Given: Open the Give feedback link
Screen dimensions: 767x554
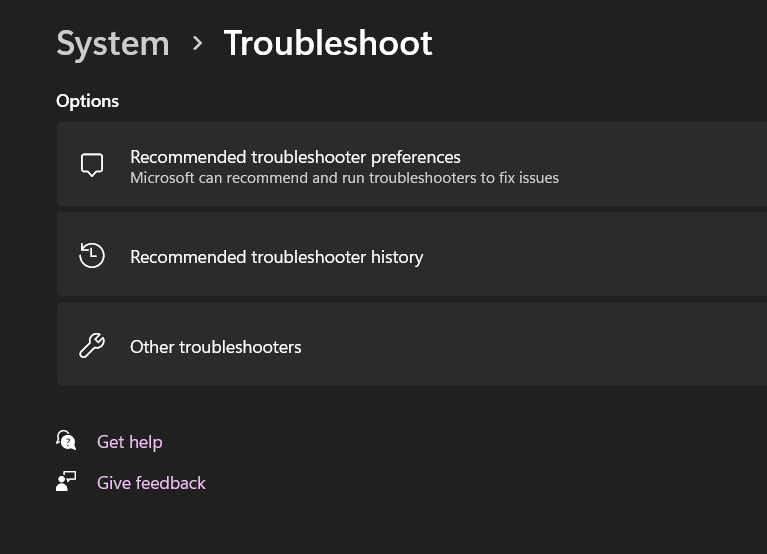Looking at the screenshot, I should 151,483.
